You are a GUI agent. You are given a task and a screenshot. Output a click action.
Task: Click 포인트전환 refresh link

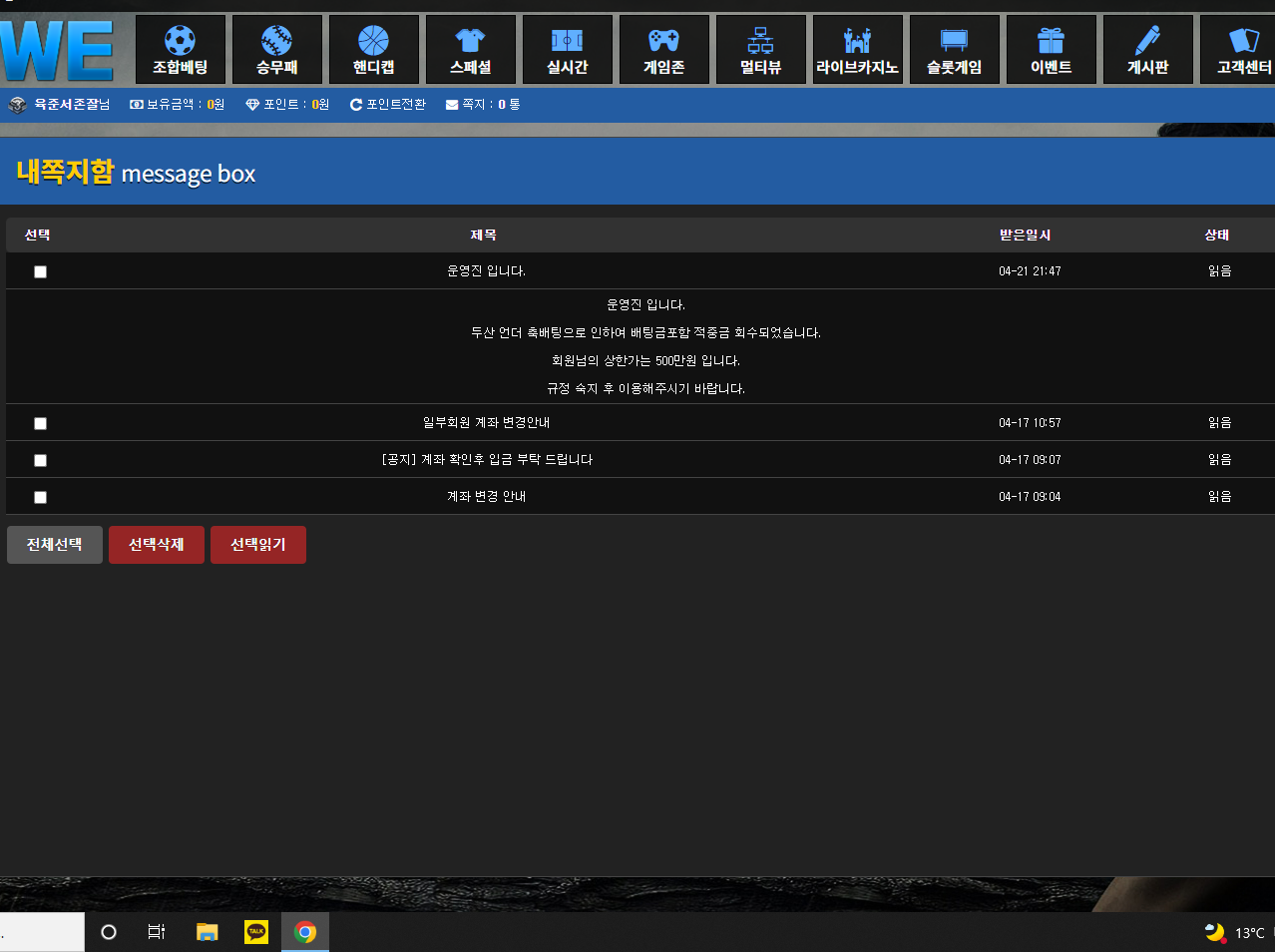388,105
